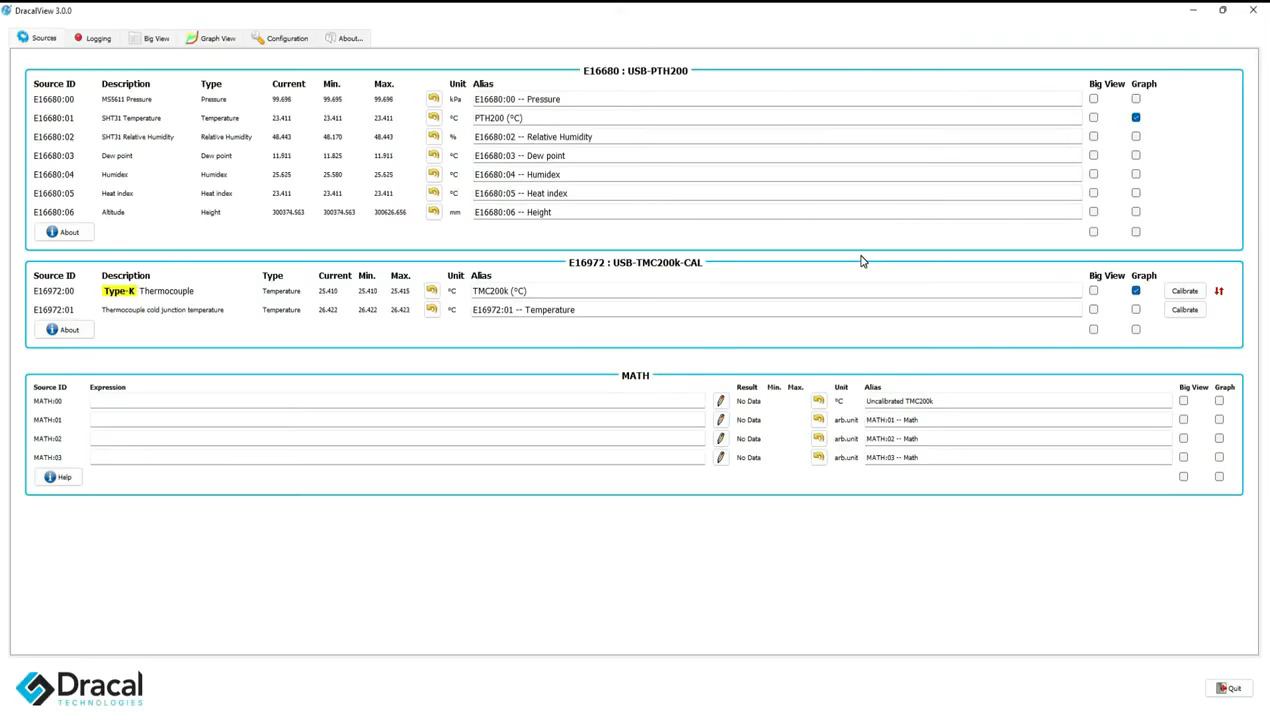This screenshot has height=720, width=1270.
Task: Quit DracalView with the Quit button
Action: (1229, 688)
